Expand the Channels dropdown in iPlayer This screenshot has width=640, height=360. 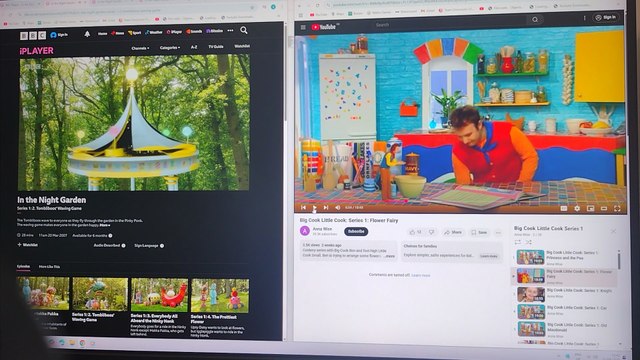coord(140,48)
